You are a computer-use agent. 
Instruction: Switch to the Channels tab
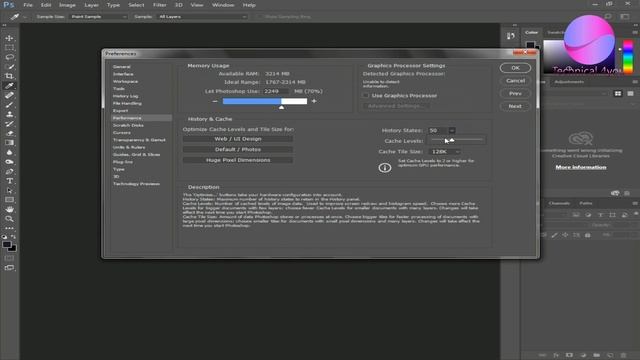pos(559,203)
